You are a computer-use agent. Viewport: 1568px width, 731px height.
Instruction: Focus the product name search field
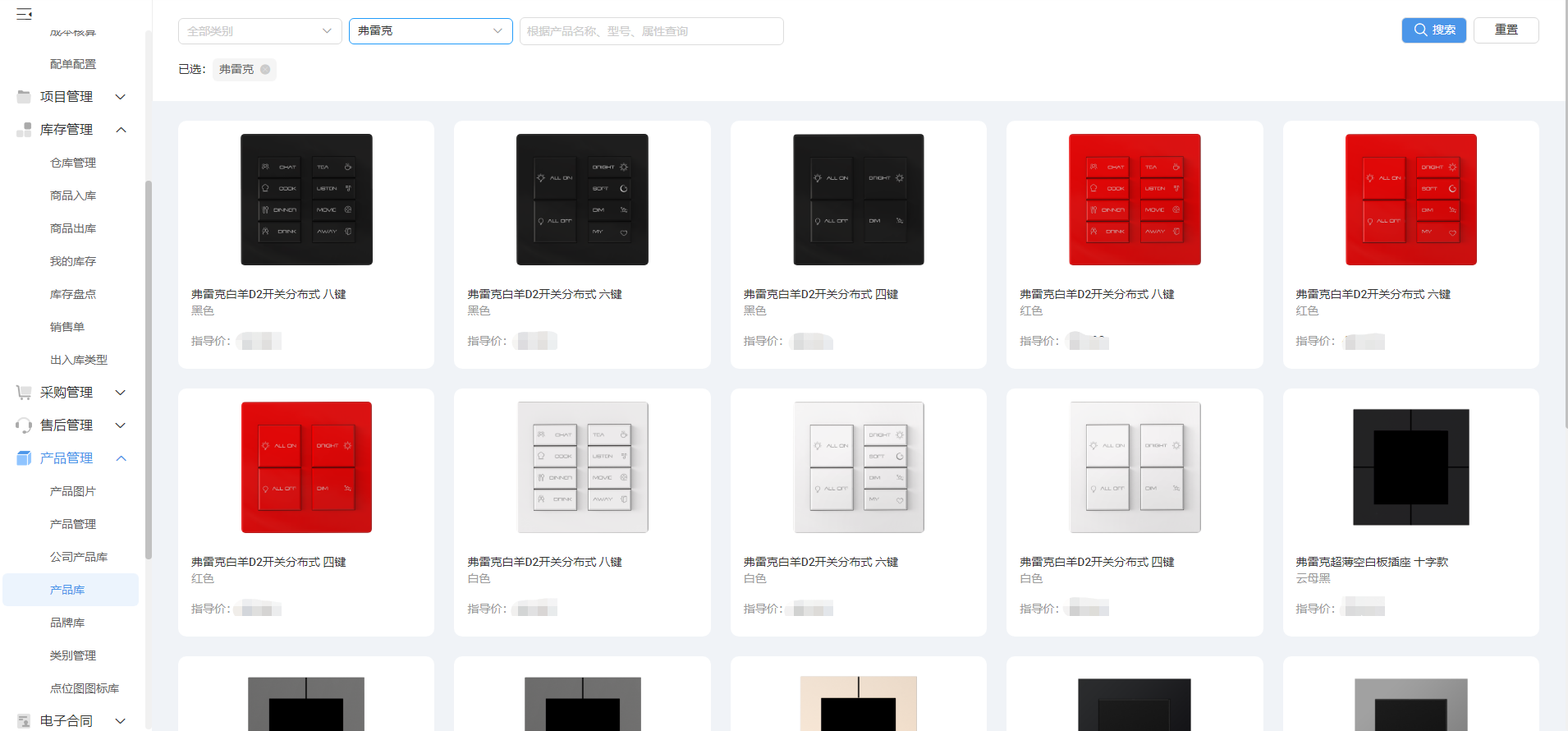(652, 31)
